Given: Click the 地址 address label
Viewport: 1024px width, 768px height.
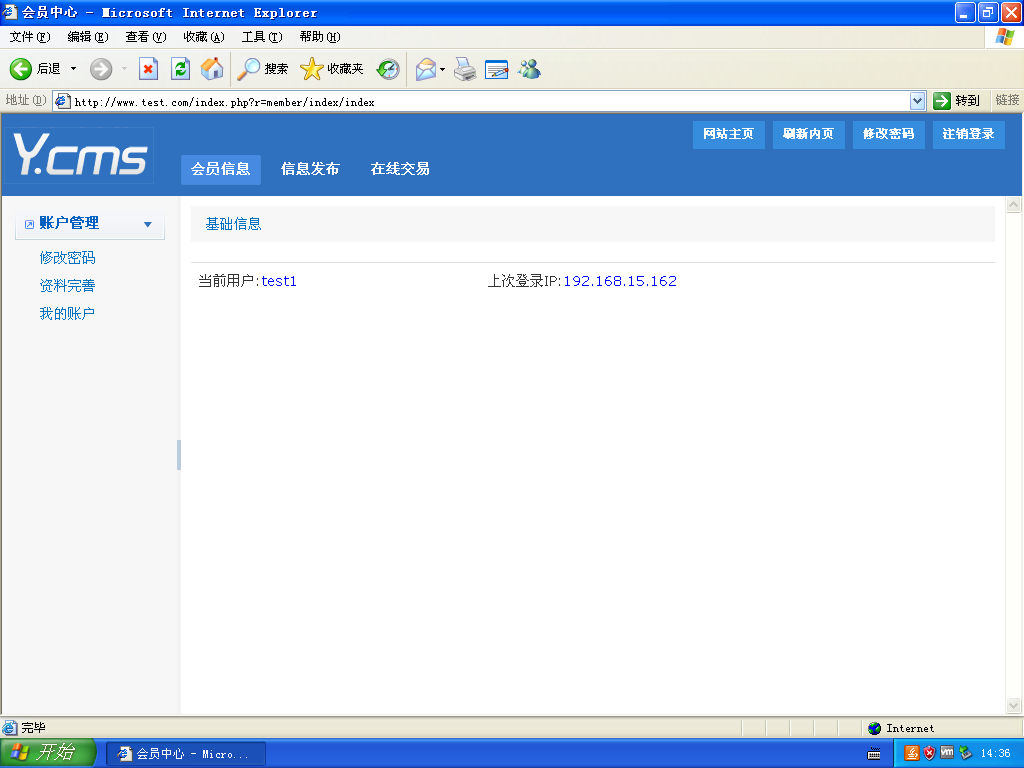Looking at the screenshot, I should pos(25,100).
